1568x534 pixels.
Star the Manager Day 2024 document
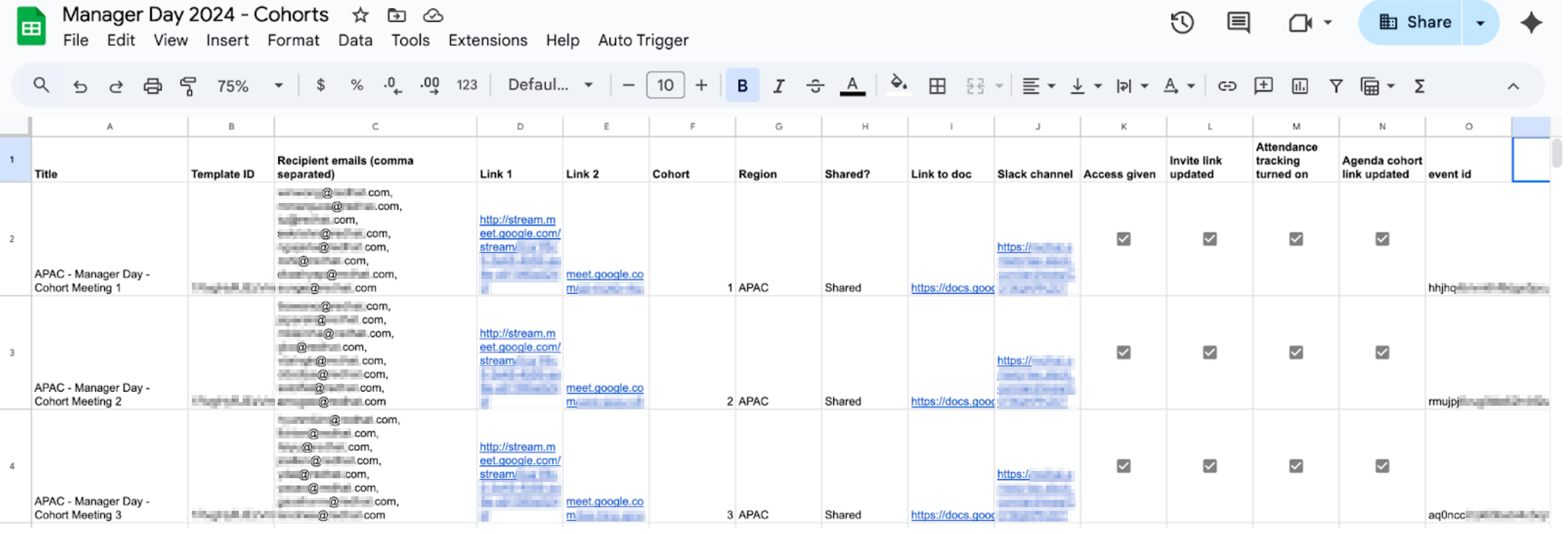[x=360, y=15]
